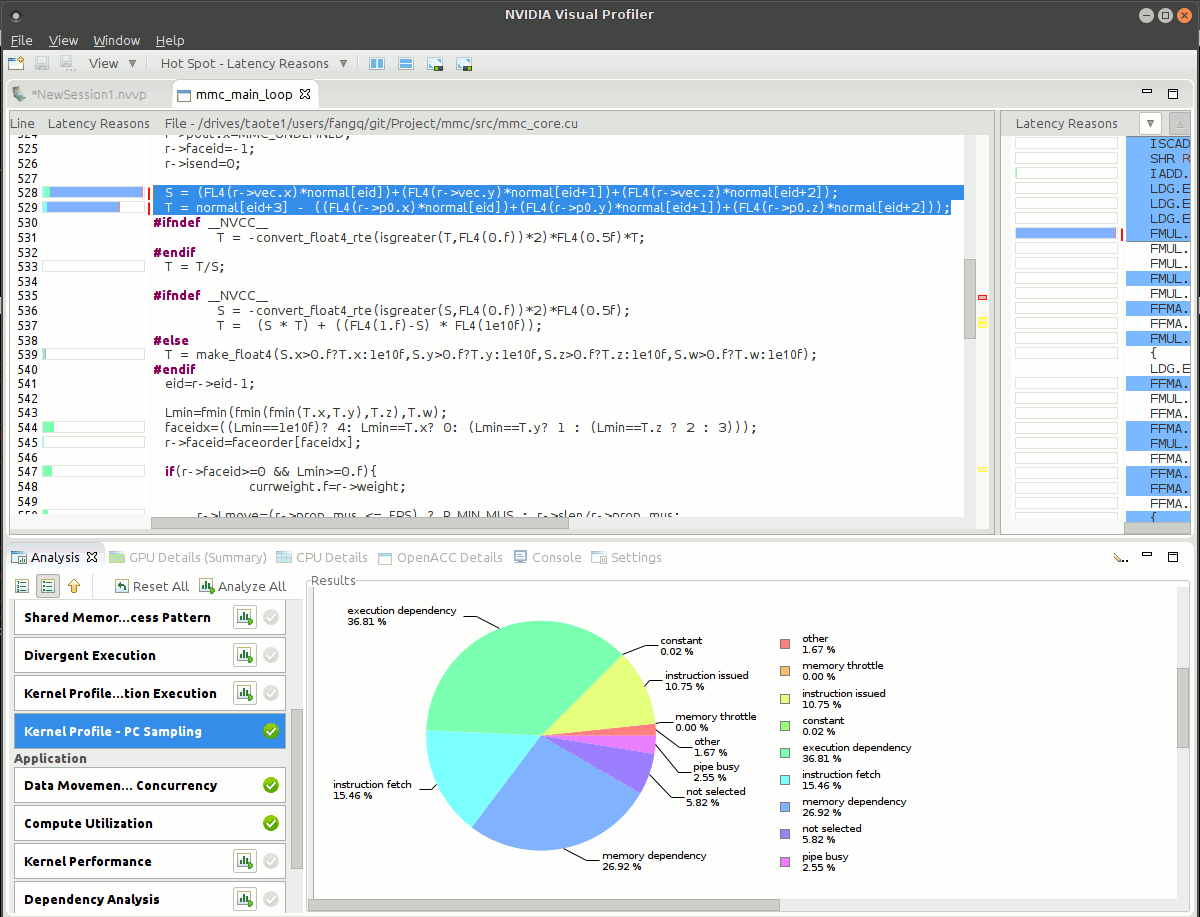Open the Window menu
The width and height of the screenshot is (1200, 917).
116,40
